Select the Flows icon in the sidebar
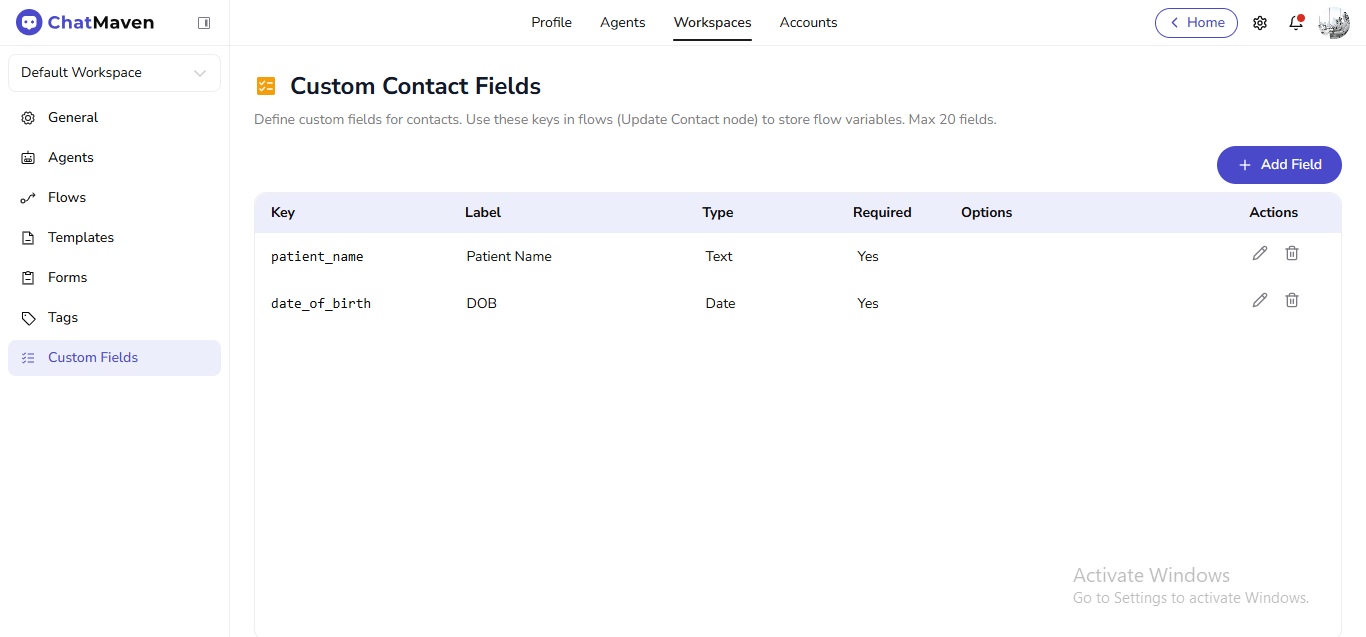The width and height of the screenshot is (1366, 637). click(x=27, y=197)
